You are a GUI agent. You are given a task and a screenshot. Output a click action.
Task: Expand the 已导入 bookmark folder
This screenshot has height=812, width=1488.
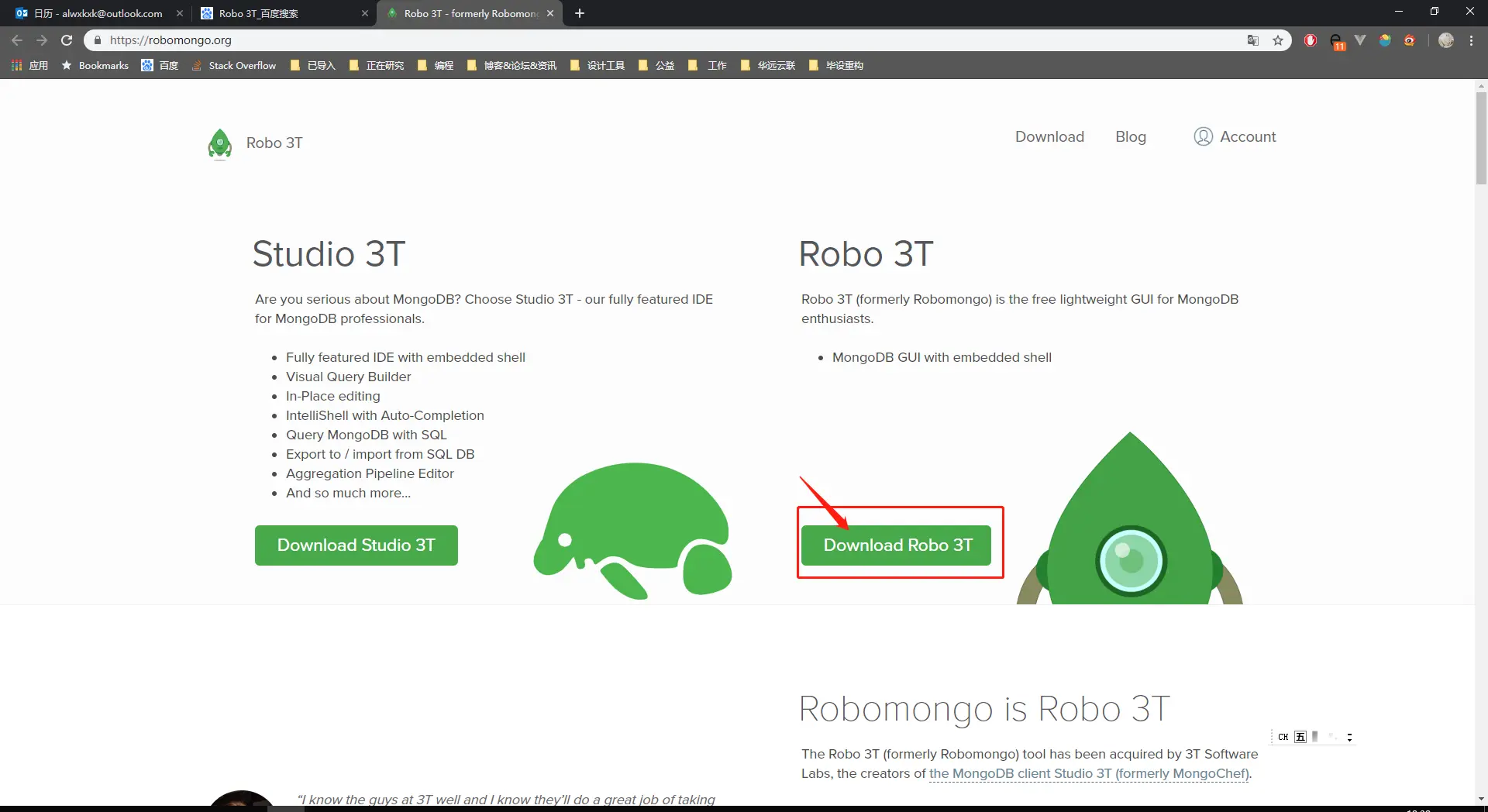click(313, 65)
